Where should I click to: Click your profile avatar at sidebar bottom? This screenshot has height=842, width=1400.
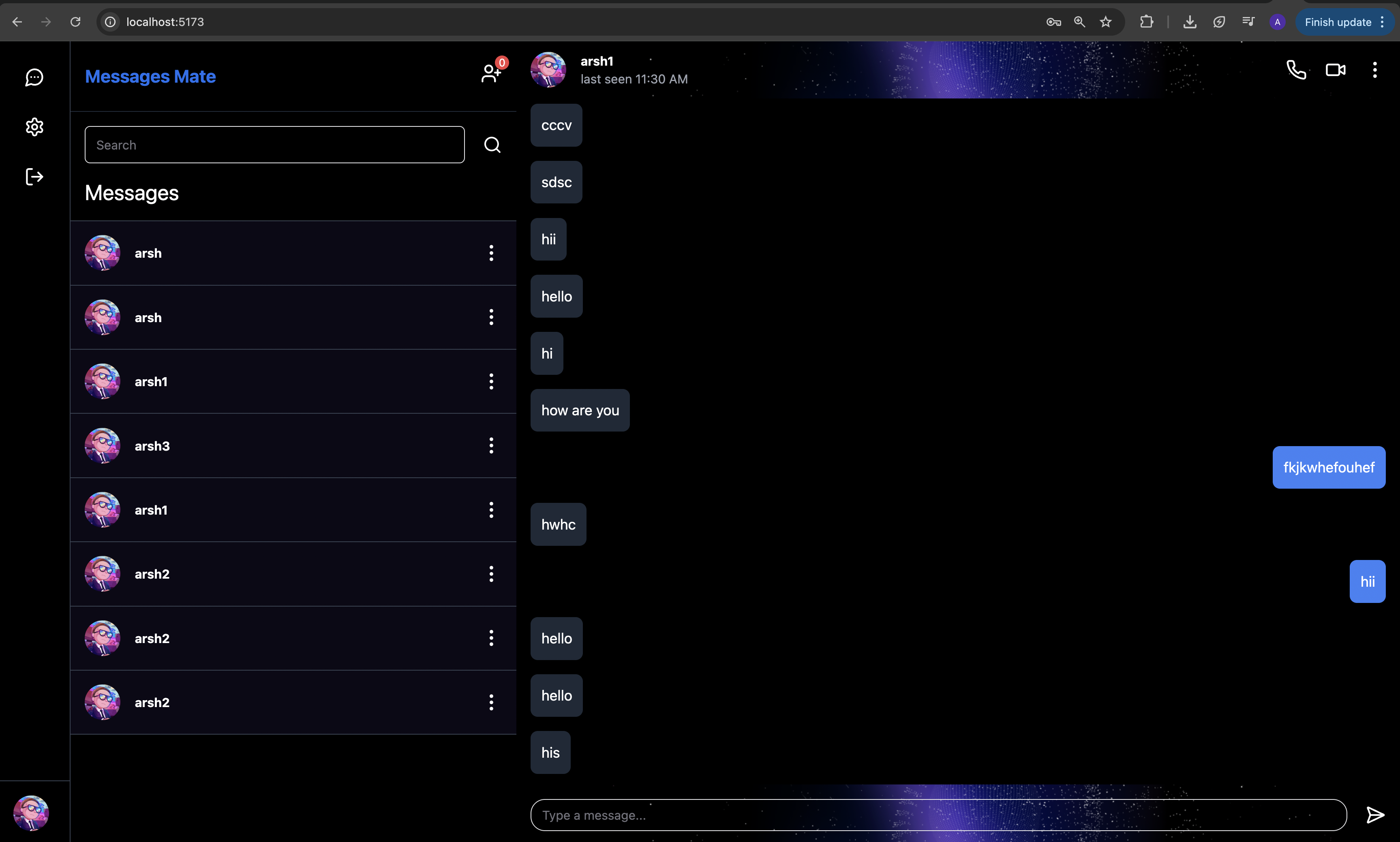click(x=31, y=812)
